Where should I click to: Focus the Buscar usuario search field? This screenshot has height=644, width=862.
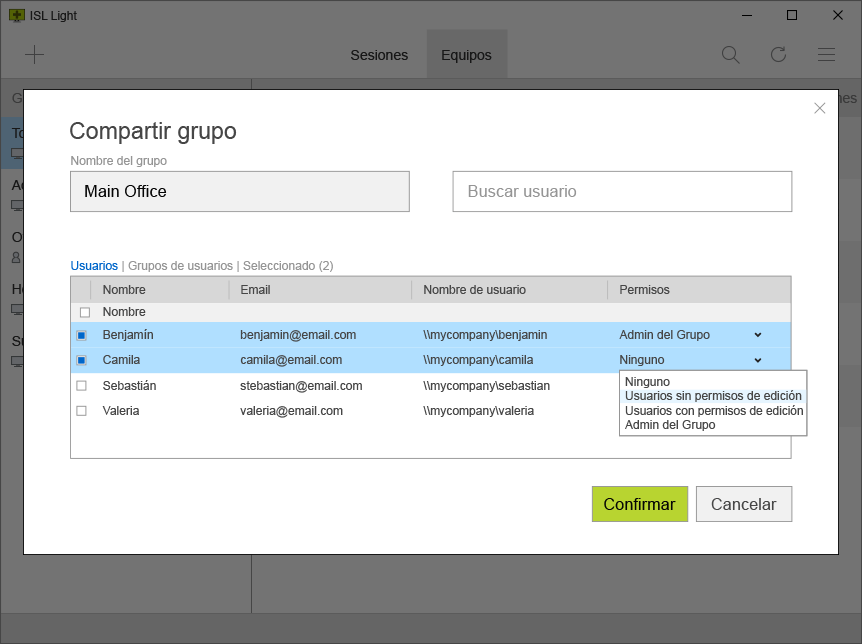622,191
